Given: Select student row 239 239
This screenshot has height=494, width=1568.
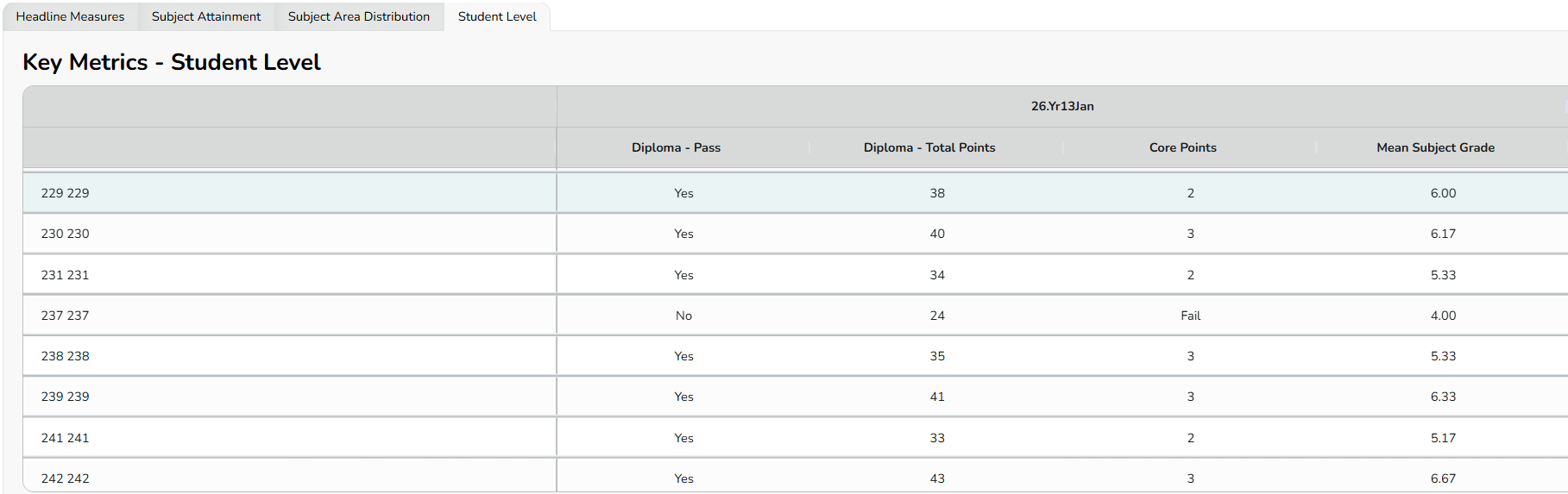Looking at the screenshot, I should [x=66, y=397].
